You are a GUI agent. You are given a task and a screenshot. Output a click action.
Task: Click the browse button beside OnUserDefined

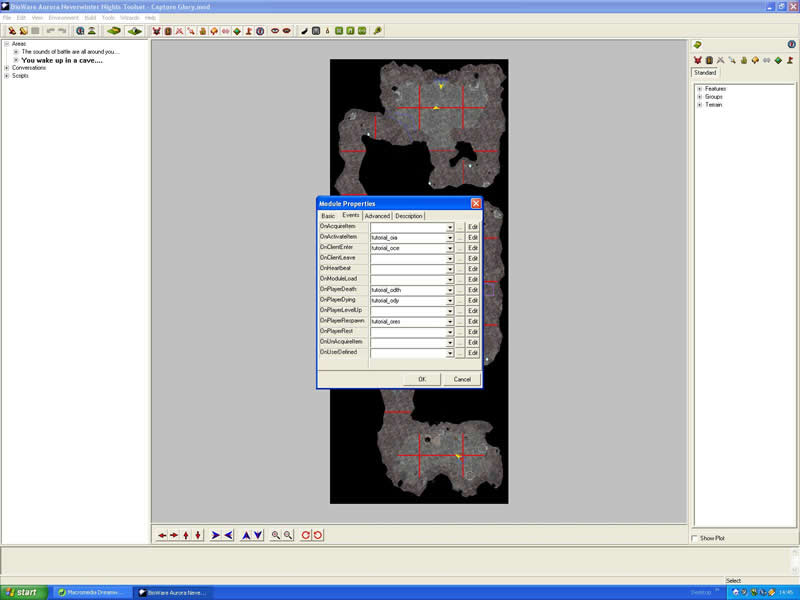[460, 353]
